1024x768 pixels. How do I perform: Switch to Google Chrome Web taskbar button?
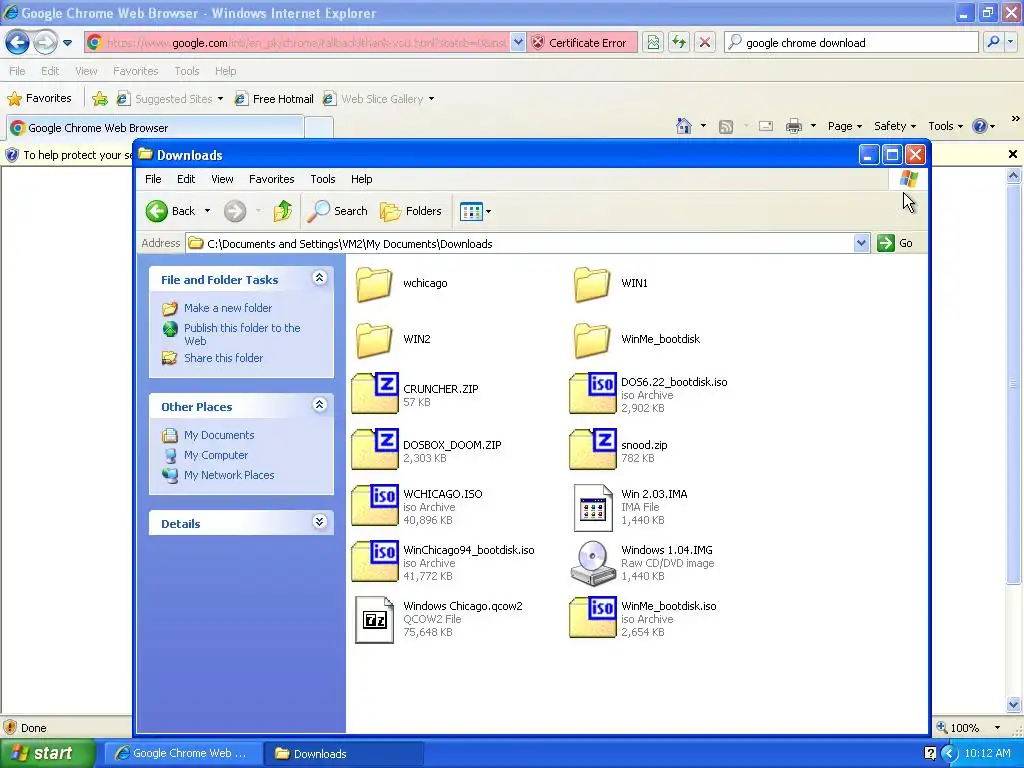[x=183, y=753]
